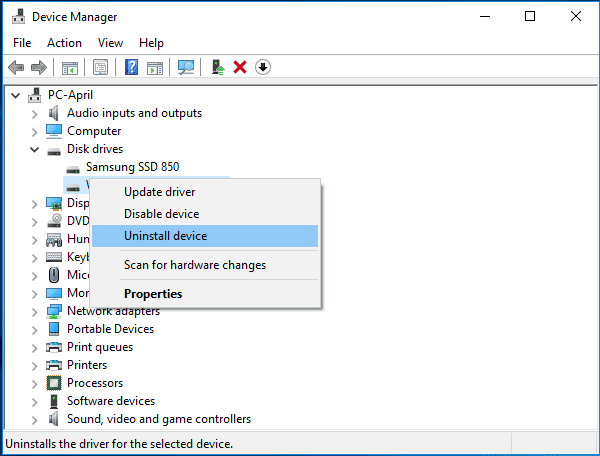Open the File menu

pyautogui.click(x=22, y=43)
